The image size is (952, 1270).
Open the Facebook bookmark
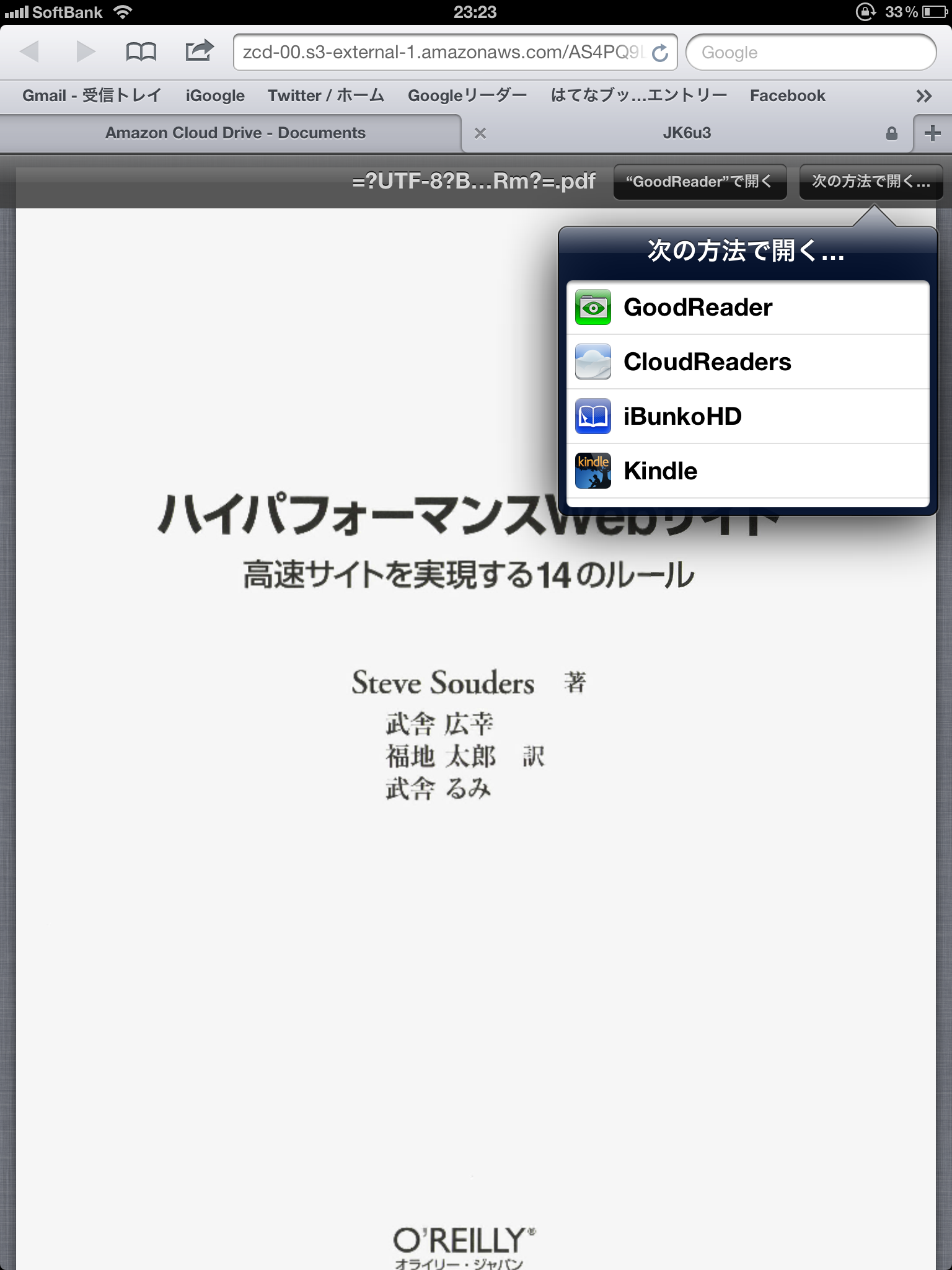click(x=788, y=95)
